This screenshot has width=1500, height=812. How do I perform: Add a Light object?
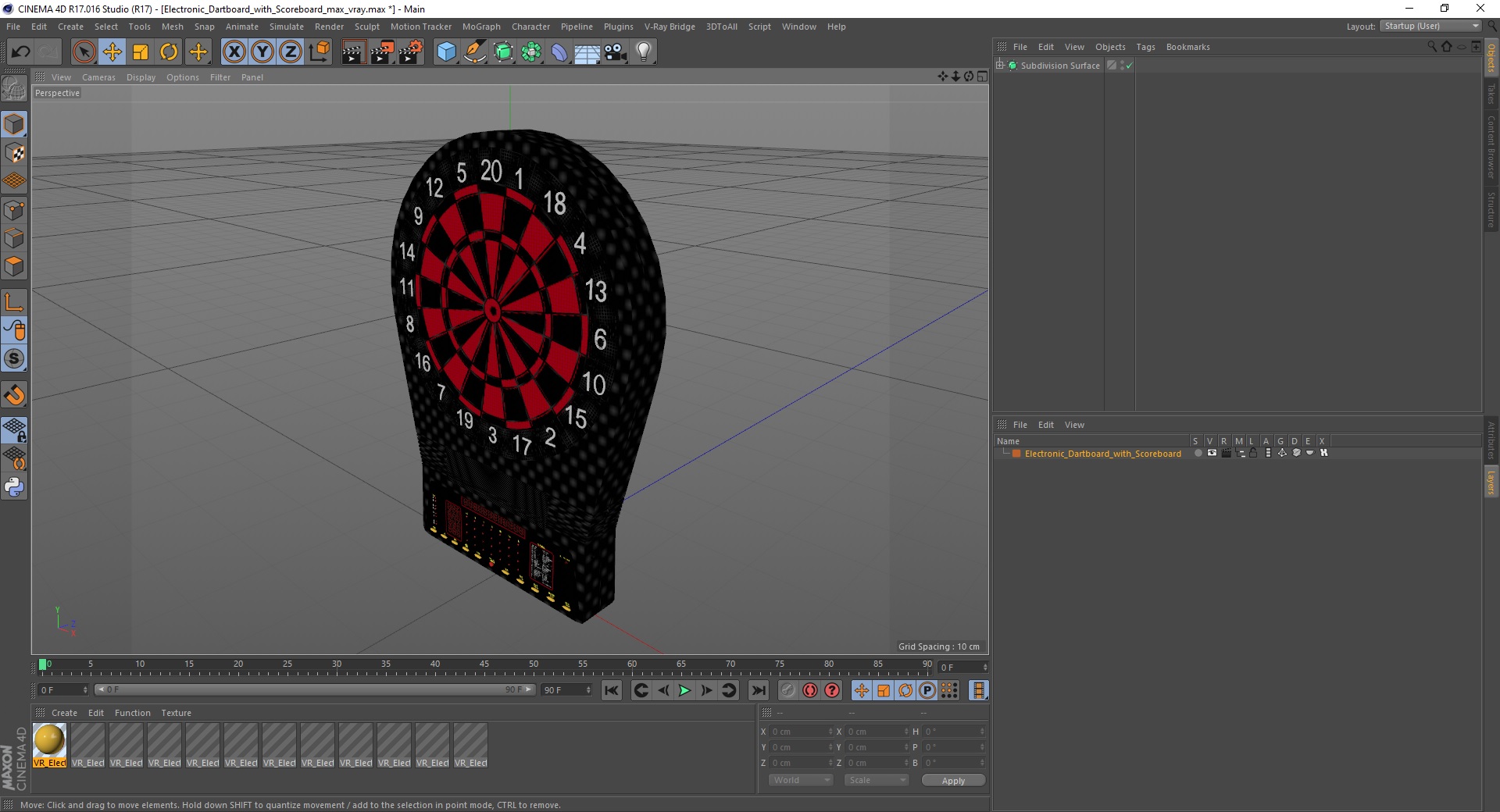(x=643, y=52)
